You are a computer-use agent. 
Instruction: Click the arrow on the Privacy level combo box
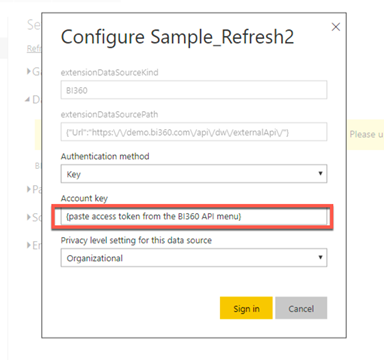coord(320,257)
